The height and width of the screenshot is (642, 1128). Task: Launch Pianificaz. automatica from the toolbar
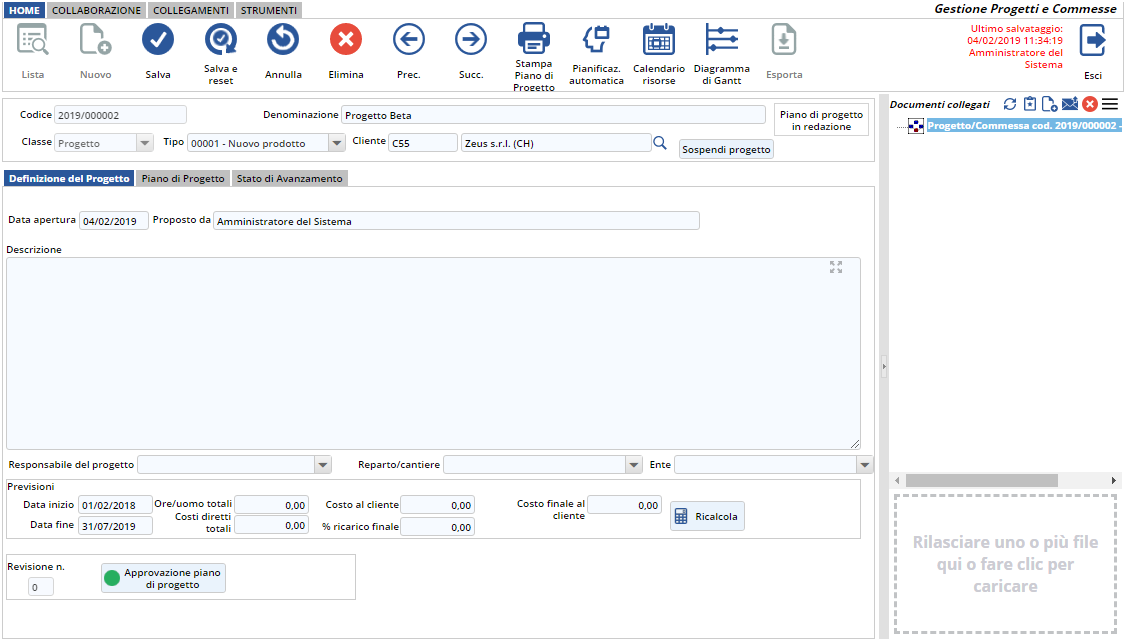tap(596, 40)
